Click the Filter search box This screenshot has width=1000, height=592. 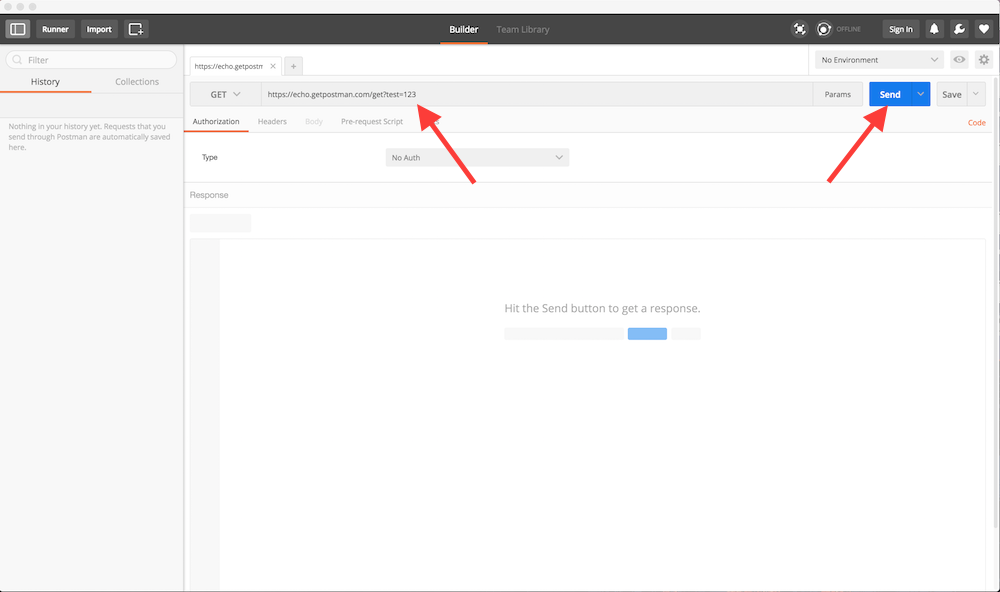(x=91, y=59)
